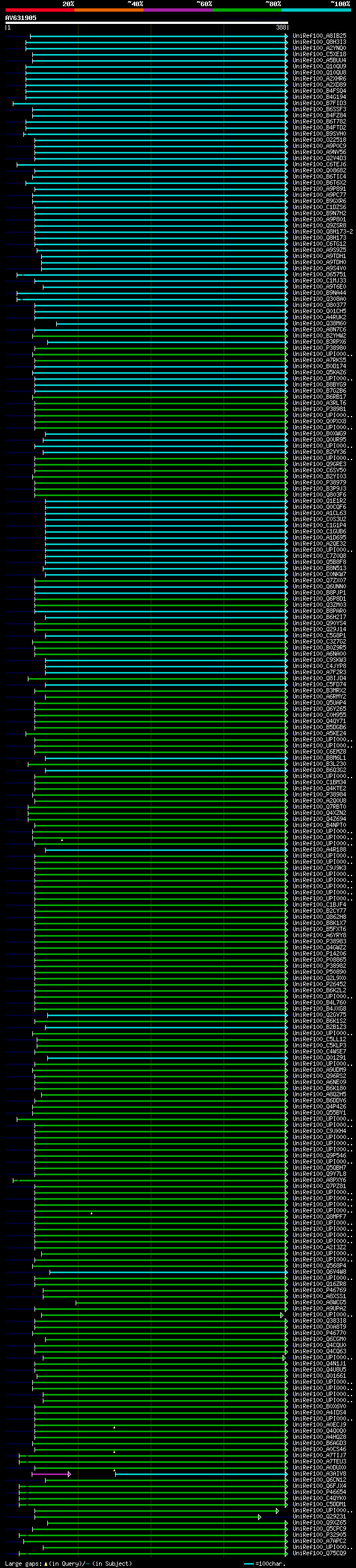Select the UniRef100_Q38M60 label
The height and width of the screenshot is (1568, 356).
coord(319,324)
